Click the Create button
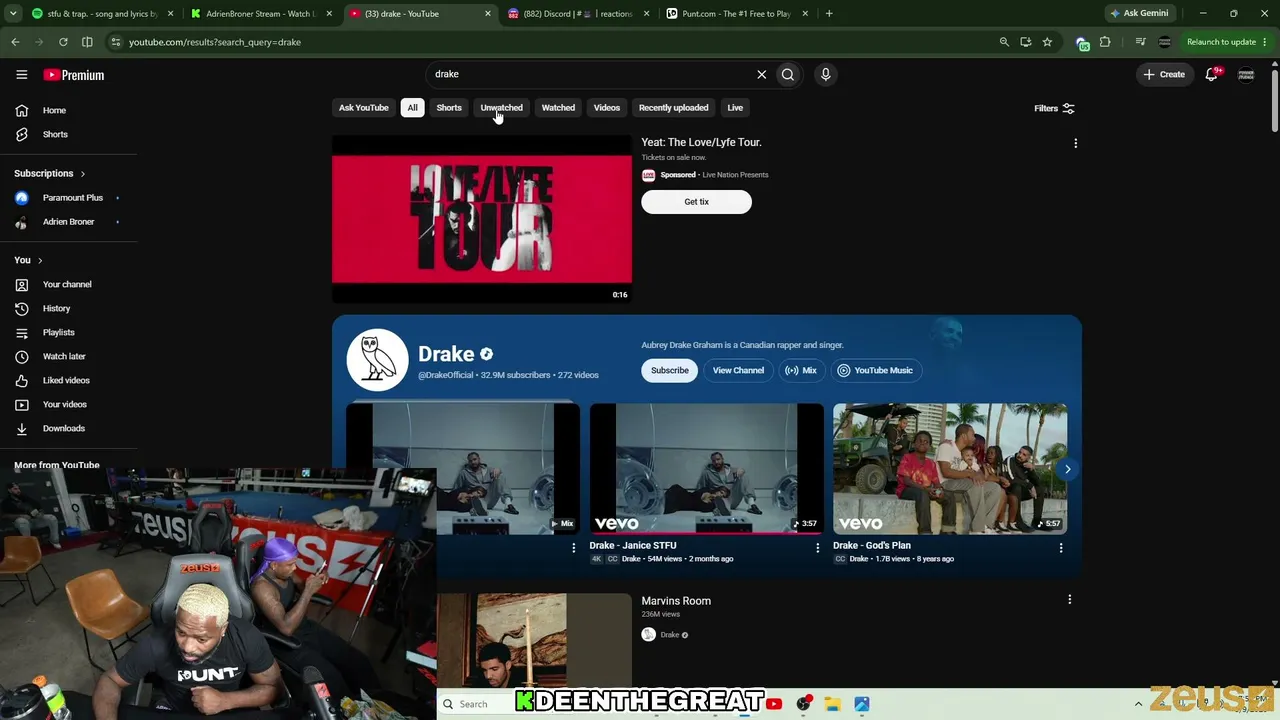 click(x=1164, y=74)
